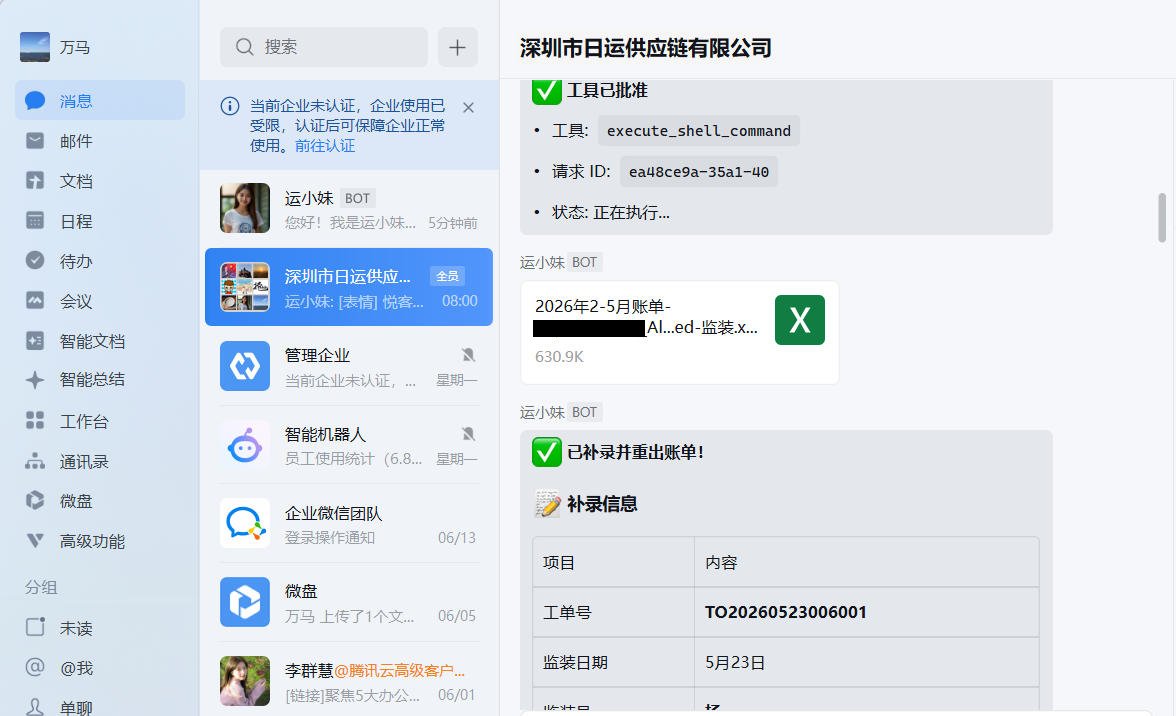Image resolution: width=1176 pixels, height=716 pixels.
Task: Open the 企业微信团队 conversation
Action: [x=349, y=523]
